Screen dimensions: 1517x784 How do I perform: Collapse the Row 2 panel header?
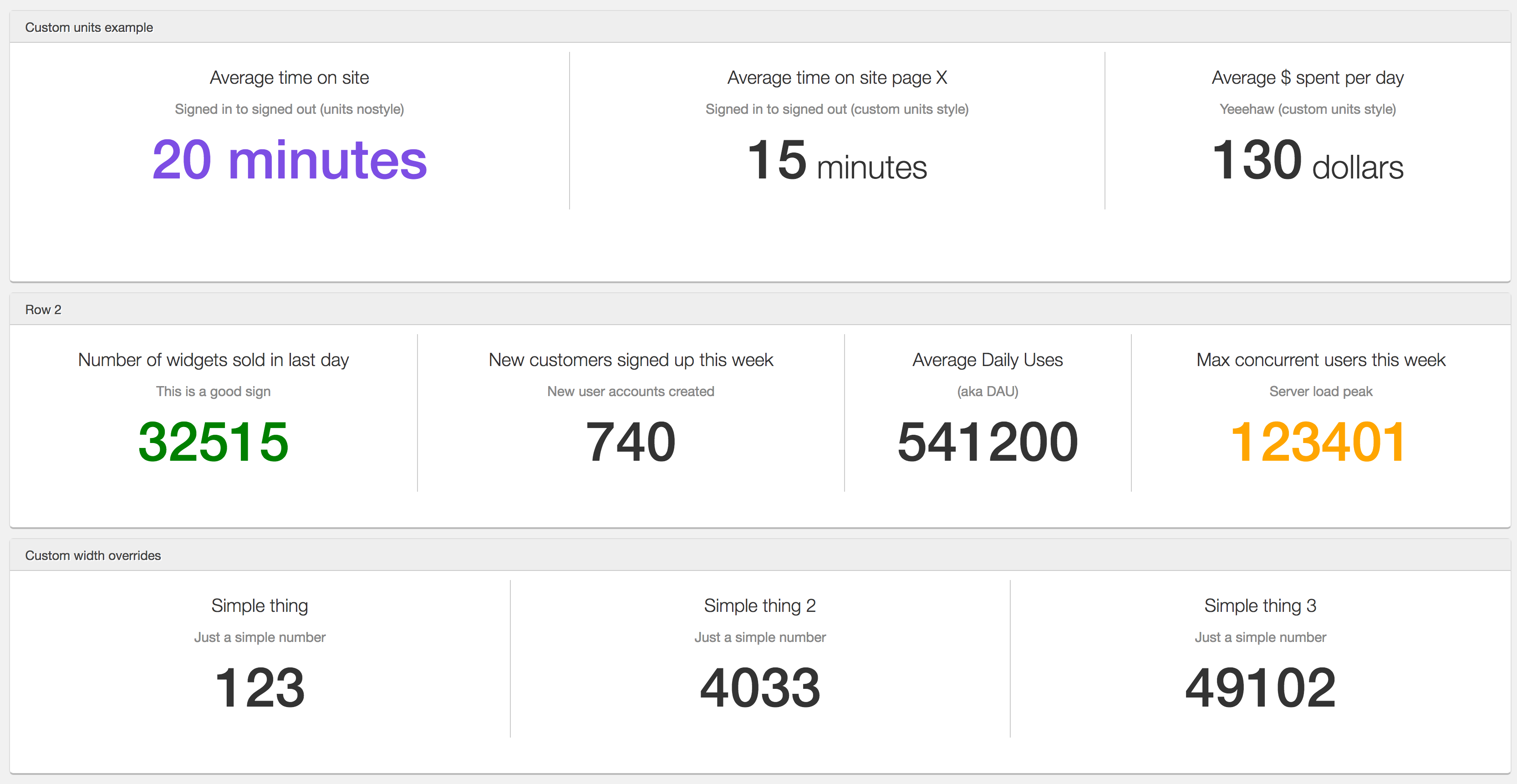point(760,309)
